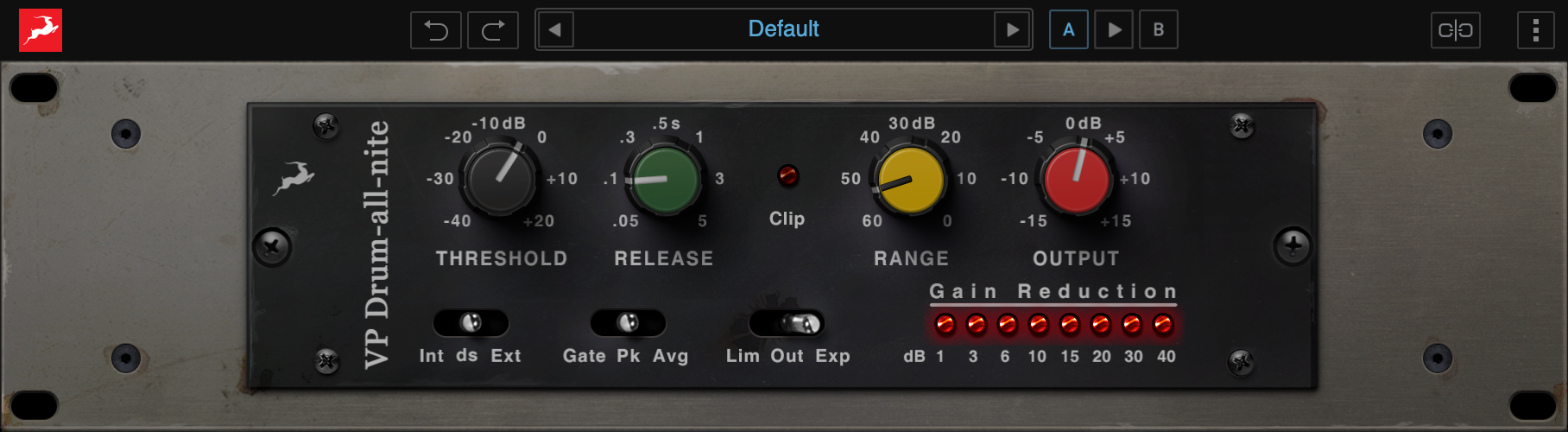Select preset slot A
The image size is (1568, 432).
click(x=1069, y=30)
